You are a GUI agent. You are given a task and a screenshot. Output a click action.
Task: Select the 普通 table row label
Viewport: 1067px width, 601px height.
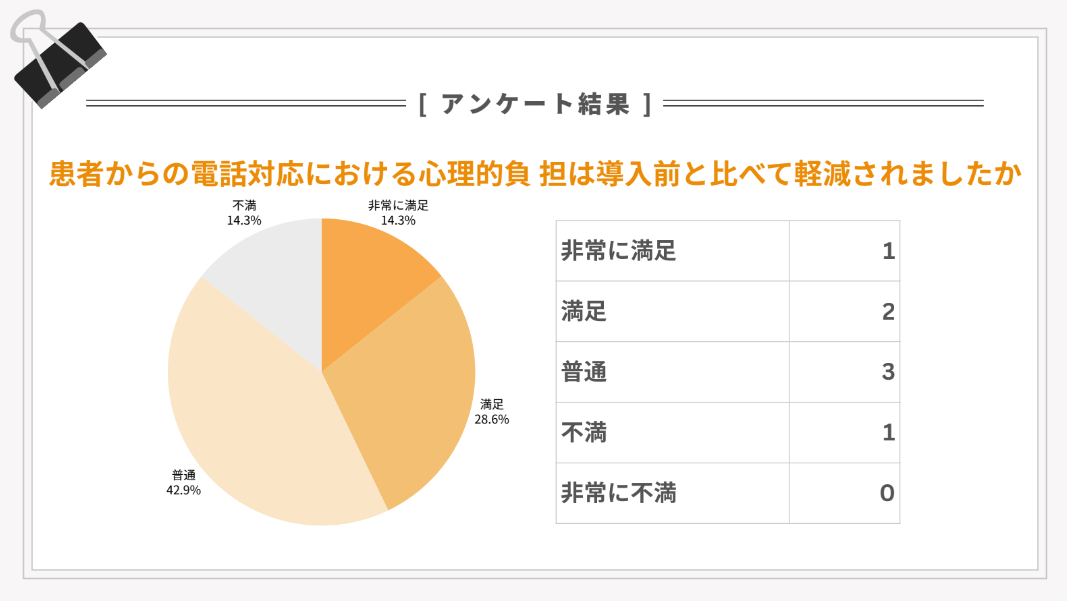tap(584, 372)
